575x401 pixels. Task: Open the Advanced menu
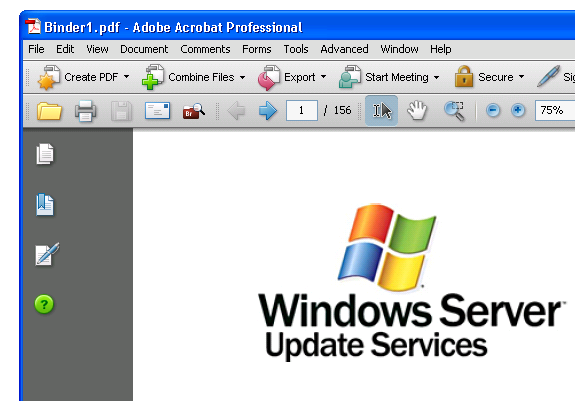click(x=344, y=49)
